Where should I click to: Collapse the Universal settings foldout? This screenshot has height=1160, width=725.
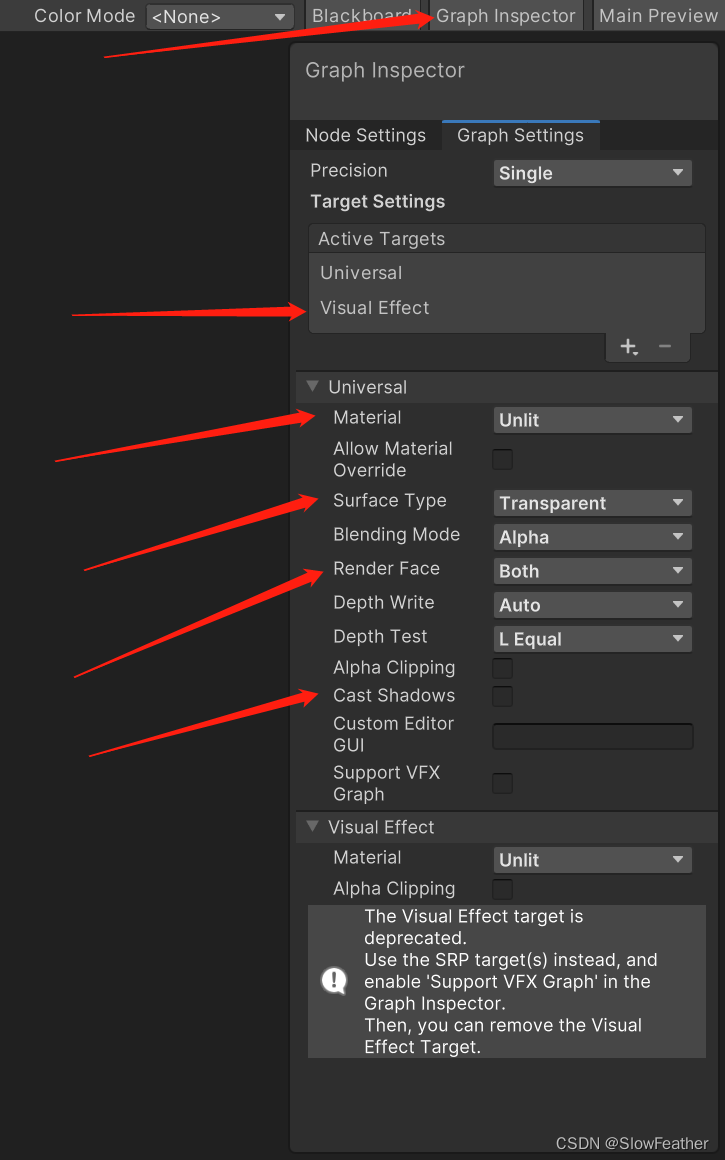click(311, 386)
